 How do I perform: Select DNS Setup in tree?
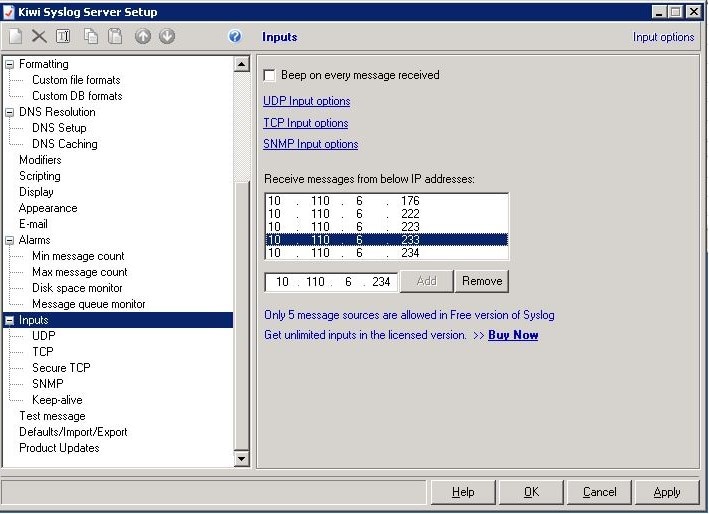[59, 128]
